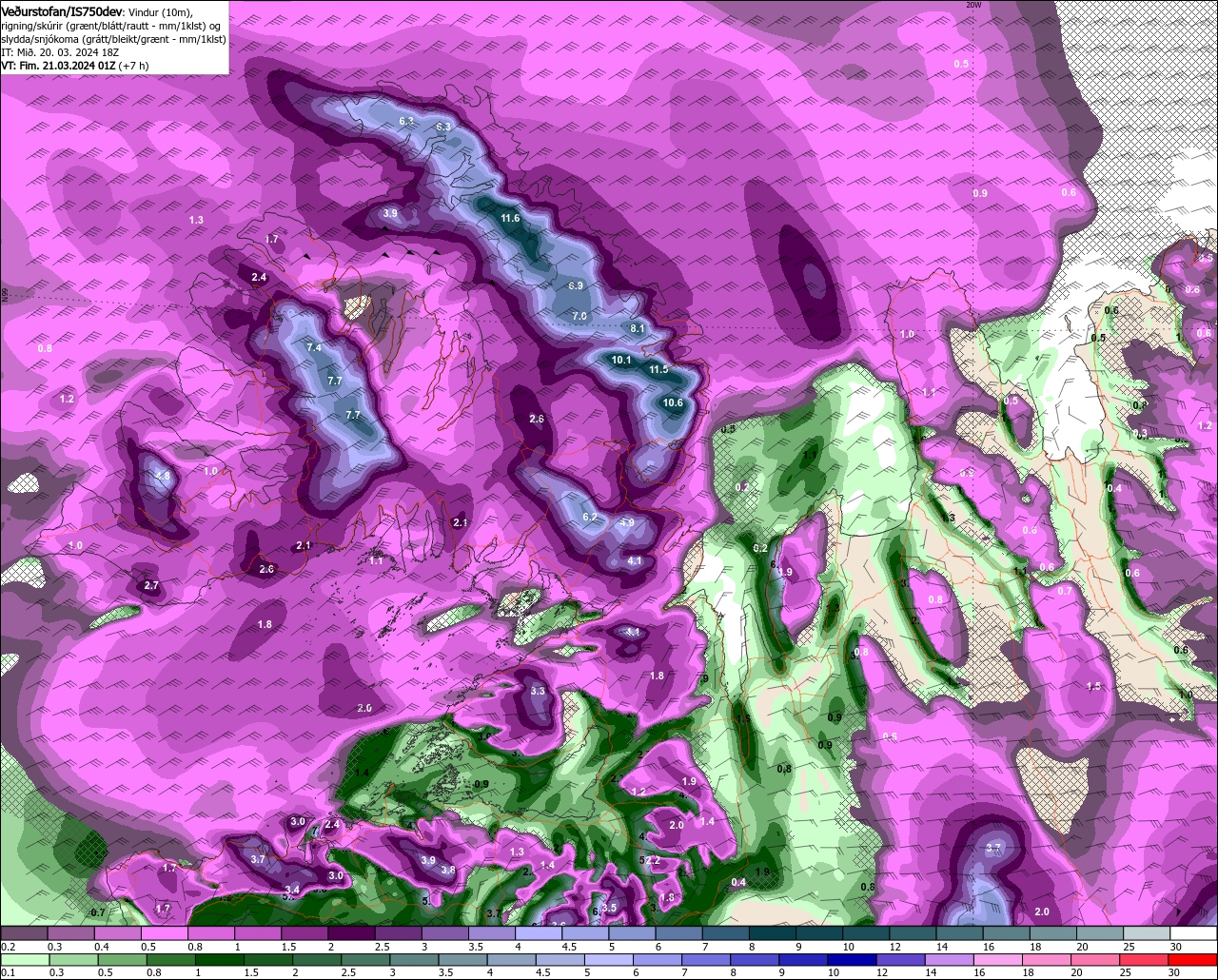Viewport: 1218px width, 980px height.
Task: Select top legend swatch between 1 and 1.5
Action: click(258, 933)
